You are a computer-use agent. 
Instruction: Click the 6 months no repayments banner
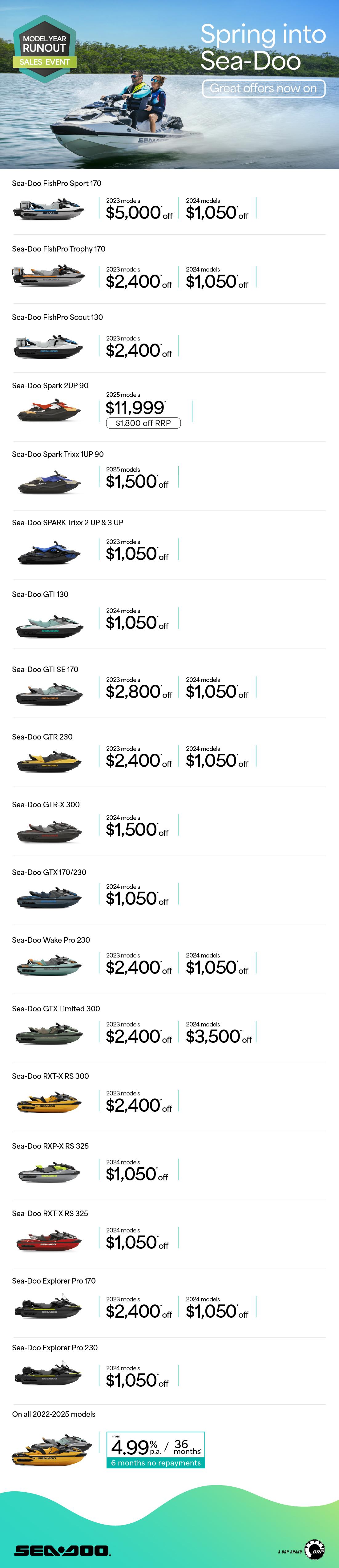click(x=156, y=1463)
